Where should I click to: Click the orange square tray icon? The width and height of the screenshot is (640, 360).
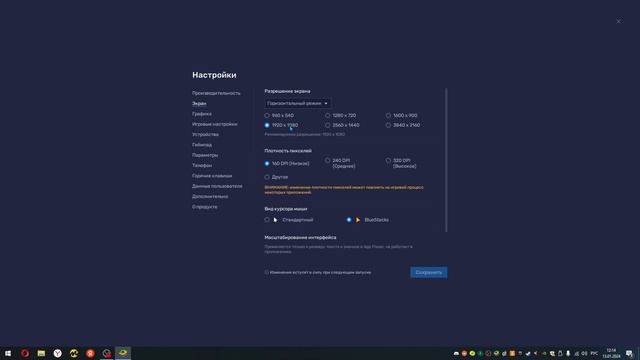coord(512,353)
